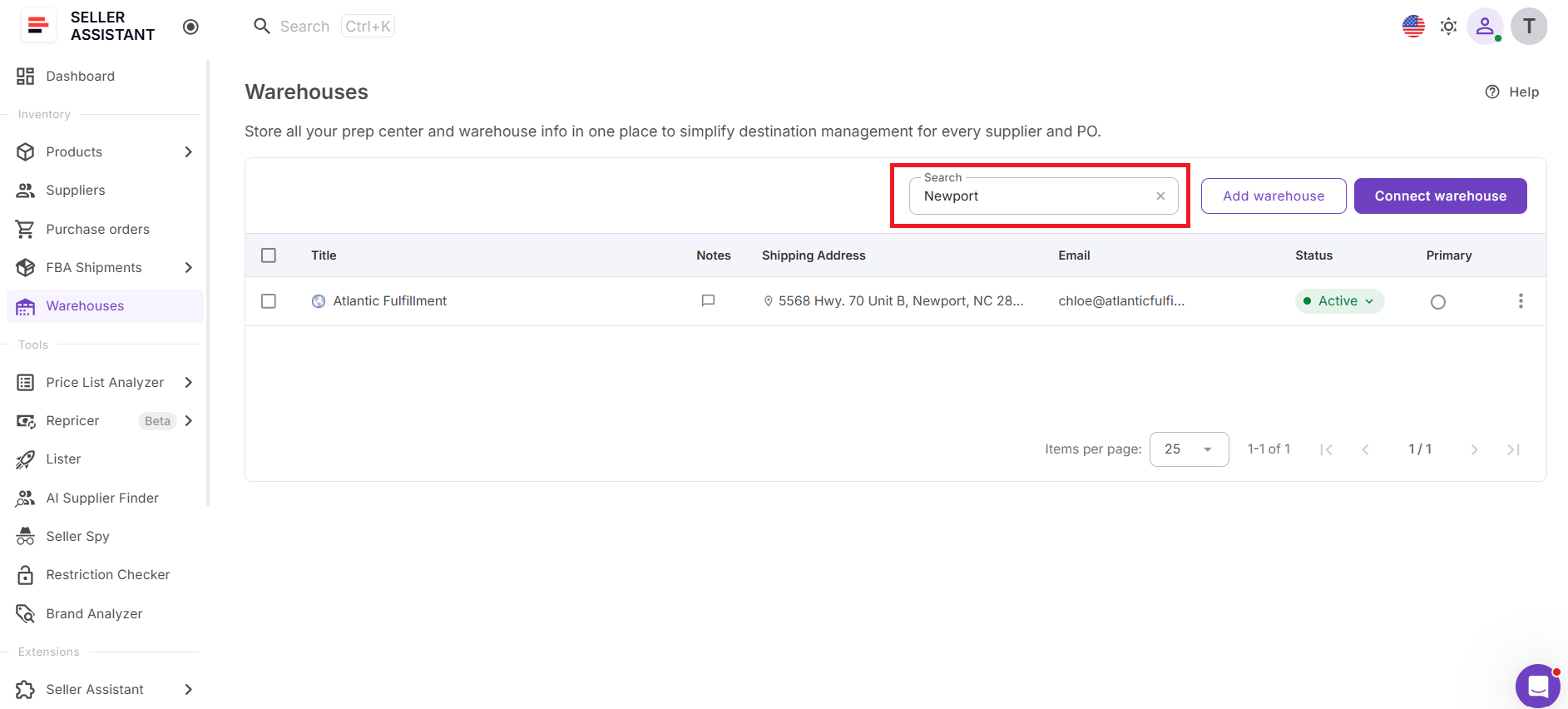This screenshot has height=709, width=1568.
Task: Open the purple user account icon
Action: coord(1485,27)
